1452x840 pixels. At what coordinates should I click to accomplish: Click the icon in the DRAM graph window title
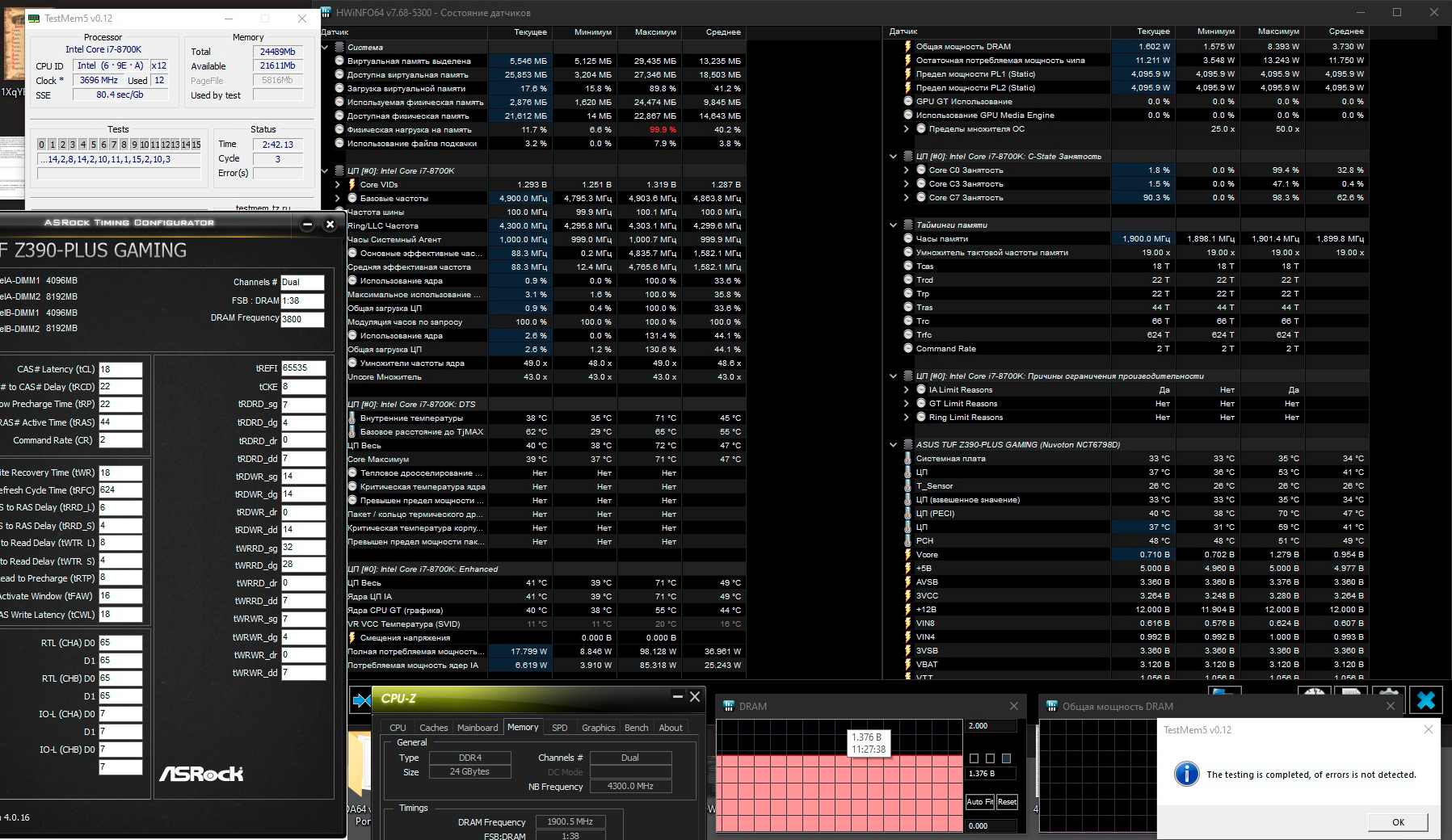pos(729,706)
